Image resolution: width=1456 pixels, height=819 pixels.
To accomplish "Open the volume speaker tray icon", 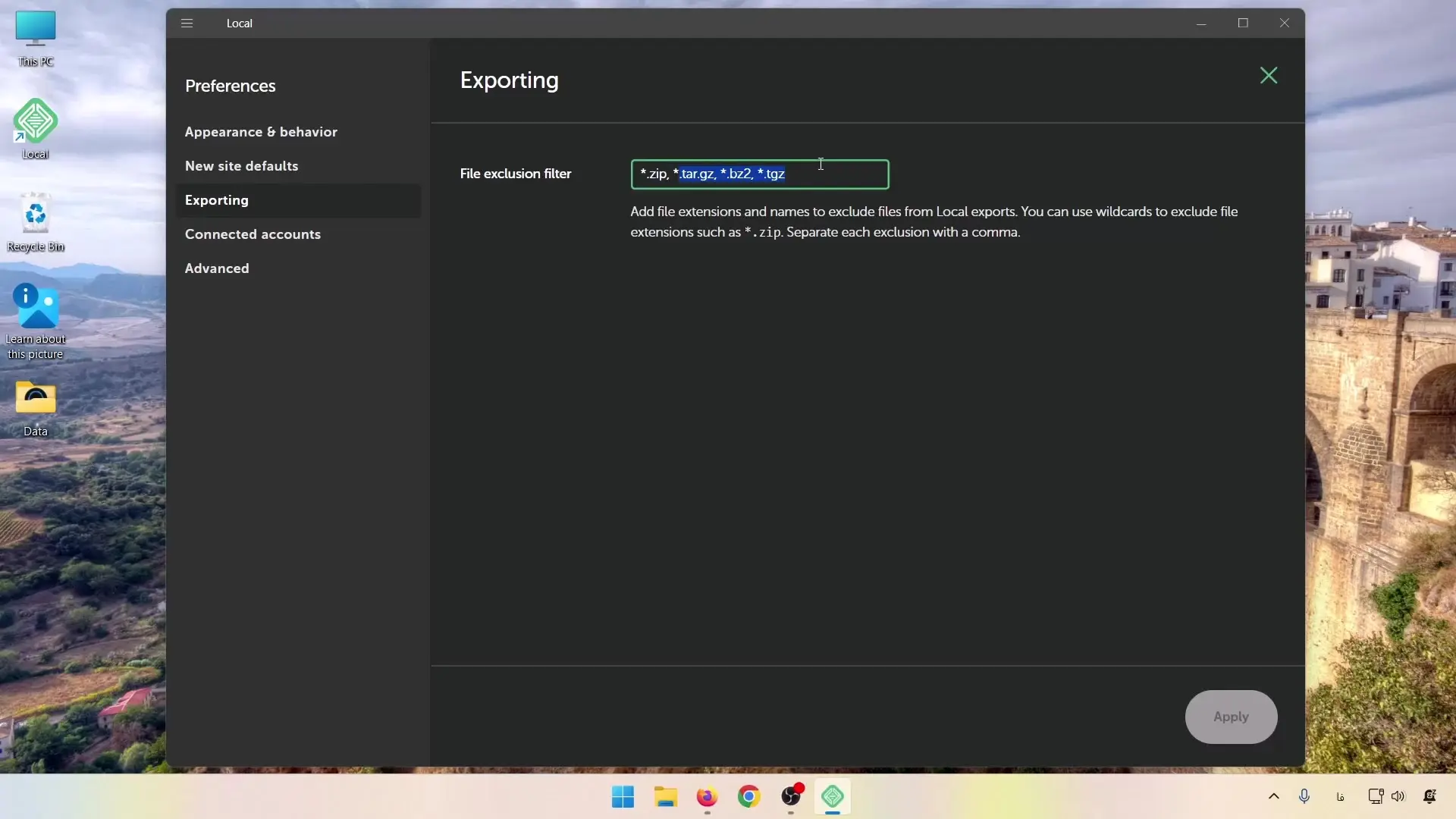I will pyautogui.click(x=1398, y=796).
